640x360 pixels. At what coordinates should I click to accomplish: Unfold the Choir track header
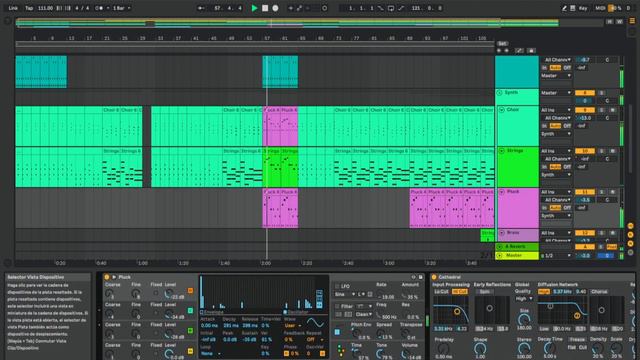point(502,110)
